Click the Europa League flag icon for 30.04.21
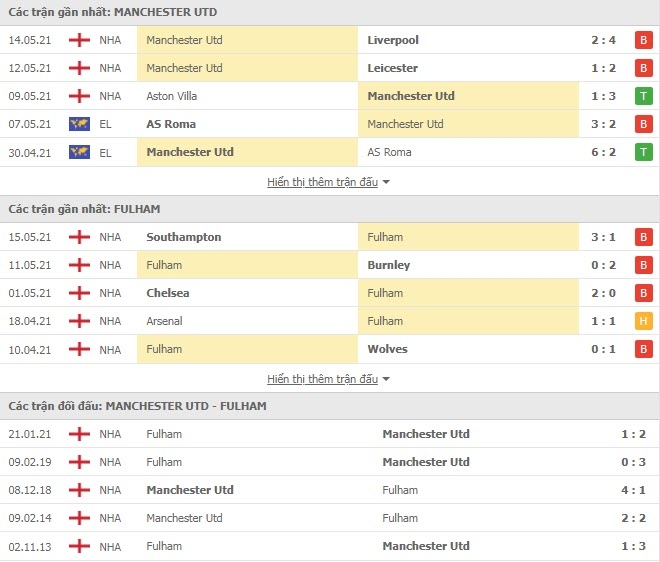Viewport: 660px width, 562px height. pos(79,152)
